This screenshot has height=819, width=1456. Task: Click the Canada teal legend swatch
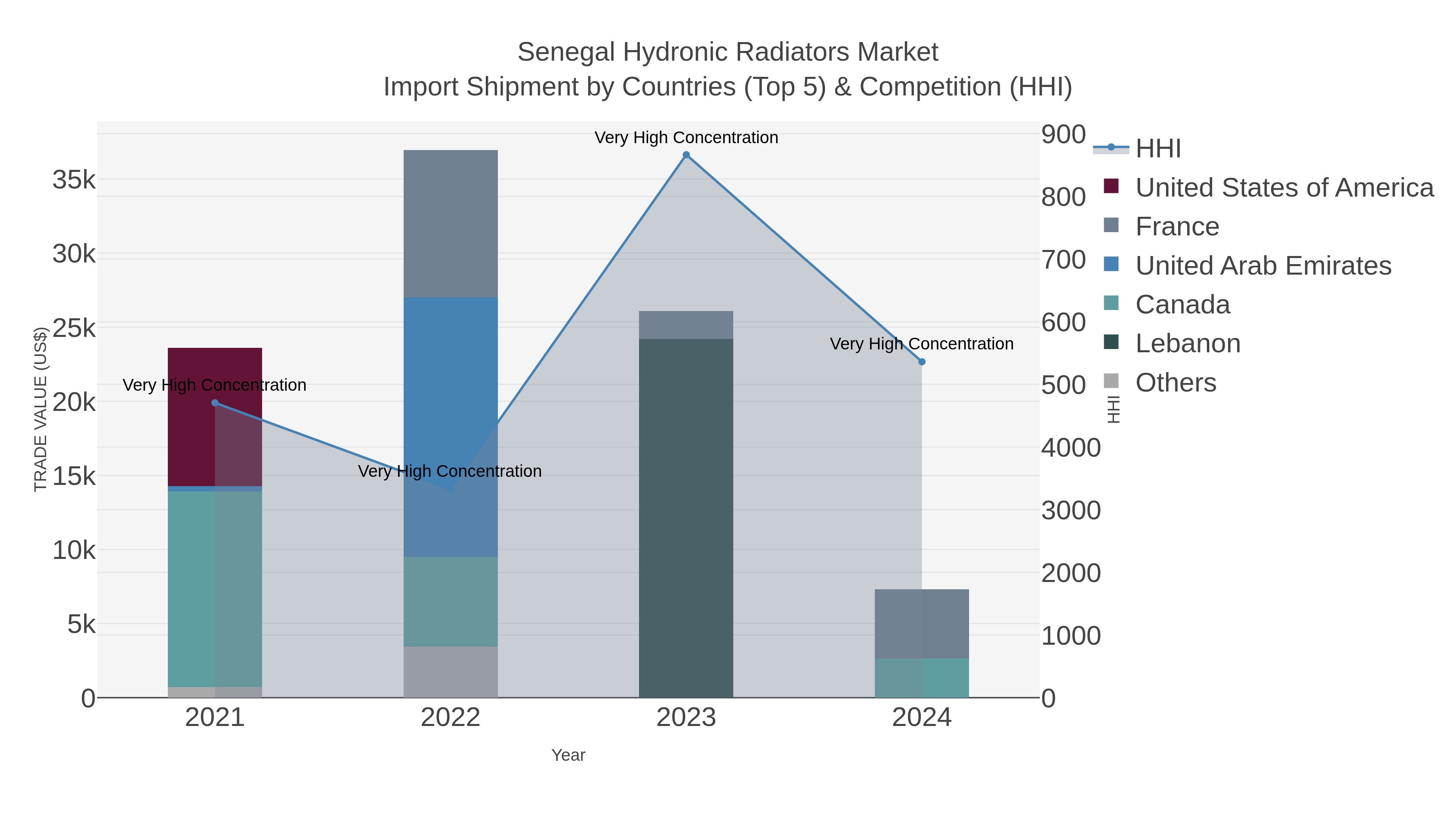click(1111, 303)
